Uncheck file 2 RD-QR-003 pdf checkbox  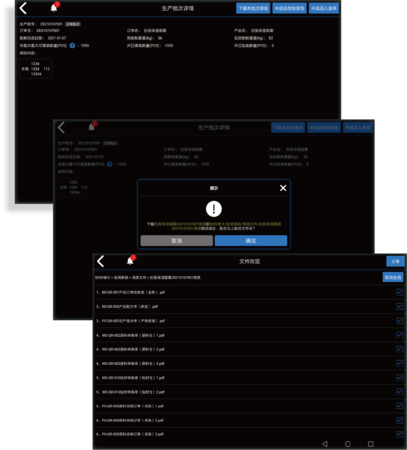tap(399, 306)
